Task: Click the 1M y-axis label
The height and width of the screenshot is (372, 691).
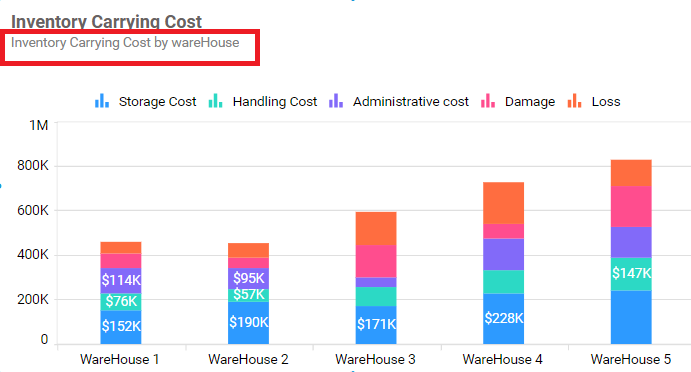Action: click(39, 126)
